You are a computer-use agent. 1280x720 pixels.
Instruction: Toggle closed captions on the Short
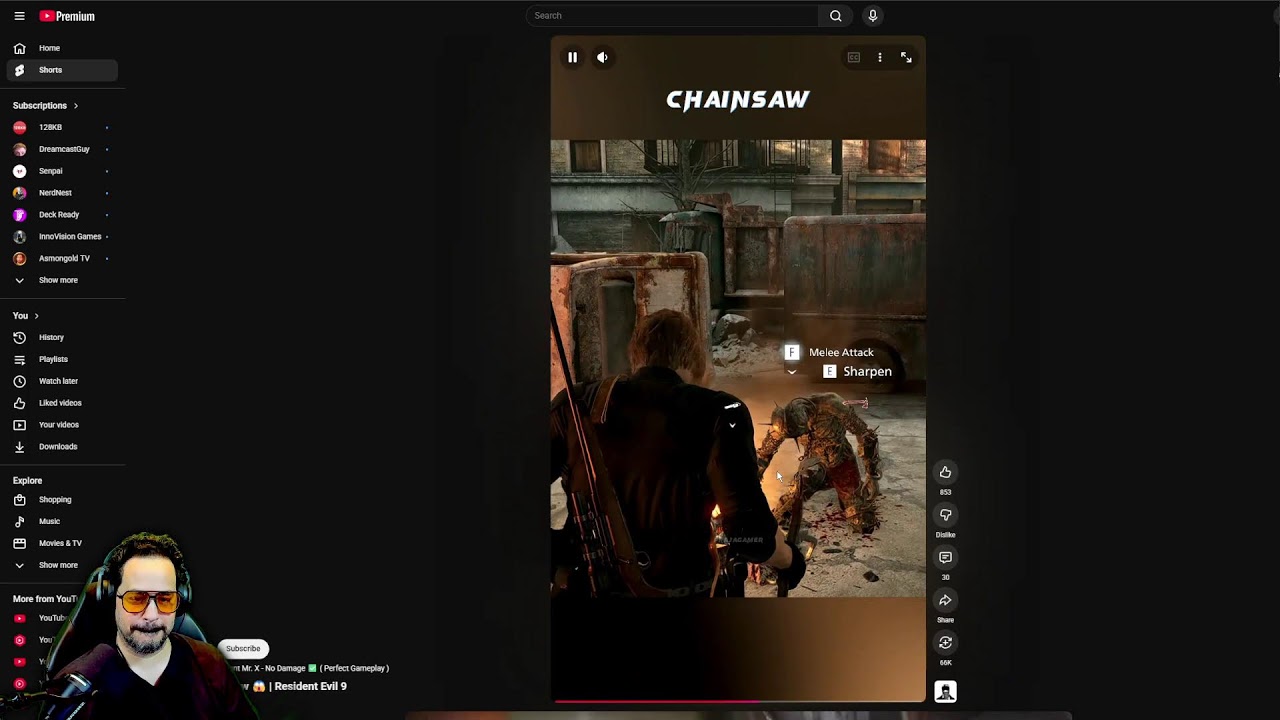pyautogui.click(x=854, y=58)
